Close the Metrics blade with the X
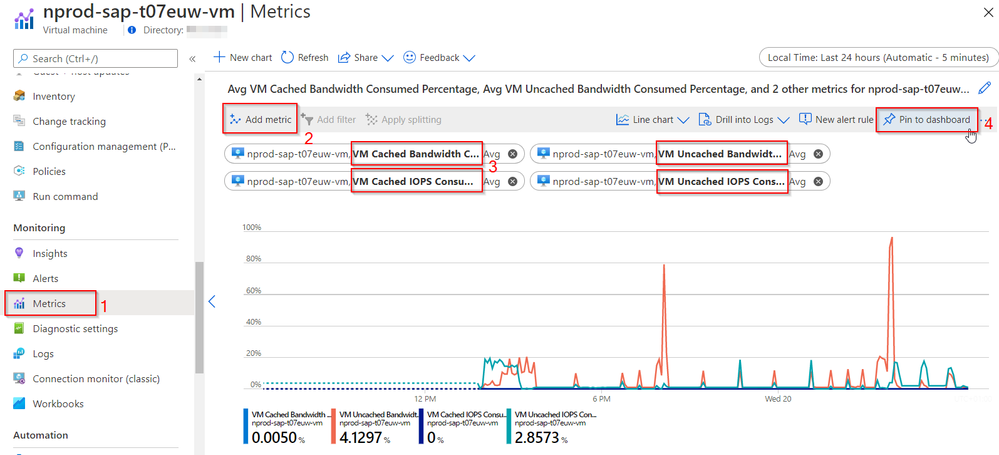 [x=986, y=12]
